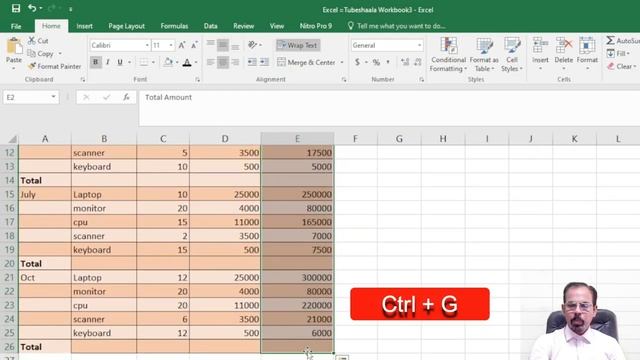This screenshot has width=640, height=360.
Task: Center text horizontally
Action: 223,62
